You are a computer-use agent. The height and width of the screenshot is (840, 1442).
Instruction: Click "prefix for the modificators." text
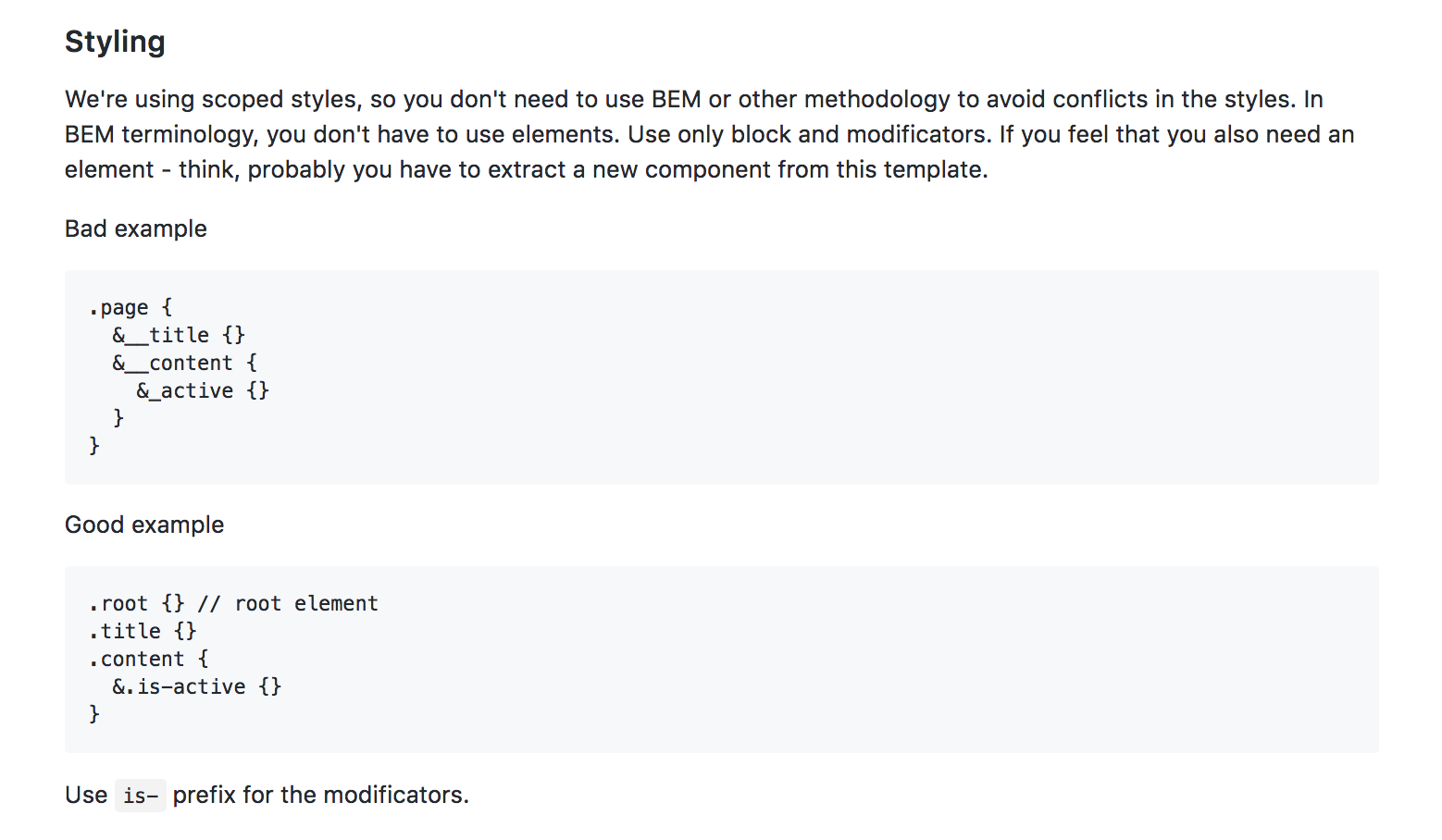[320, 795]
